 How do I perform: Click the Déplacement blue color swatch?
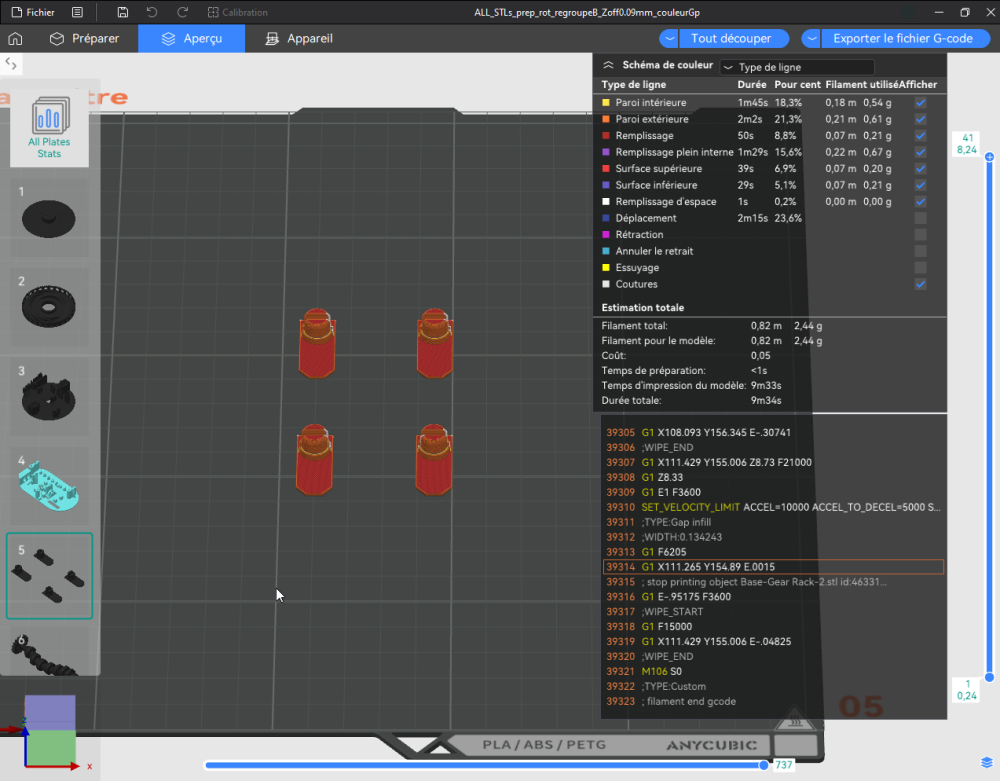[606, 218]
